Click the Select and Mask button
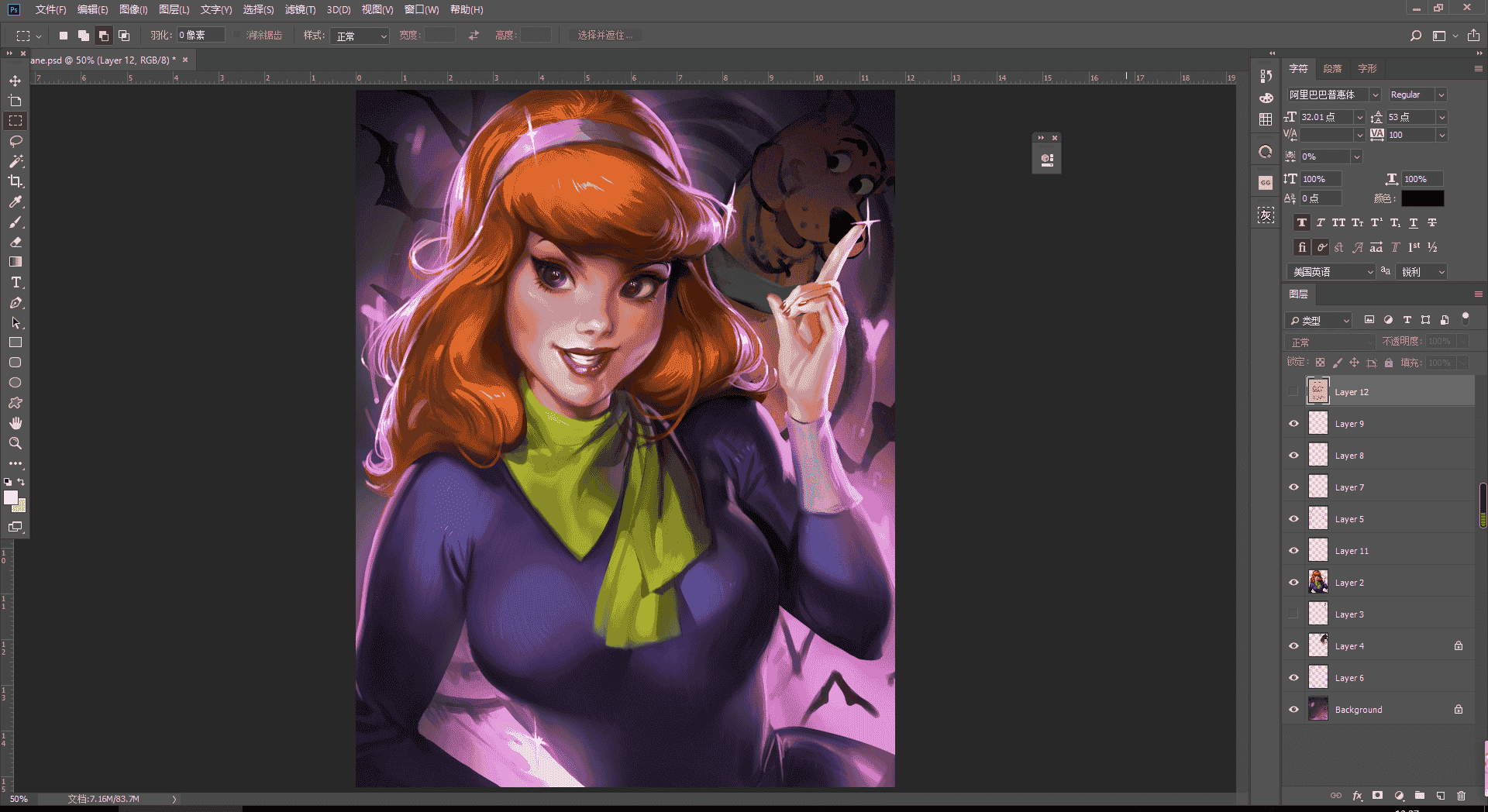This screenshot has height=812, width=1488. click(604, 36)
